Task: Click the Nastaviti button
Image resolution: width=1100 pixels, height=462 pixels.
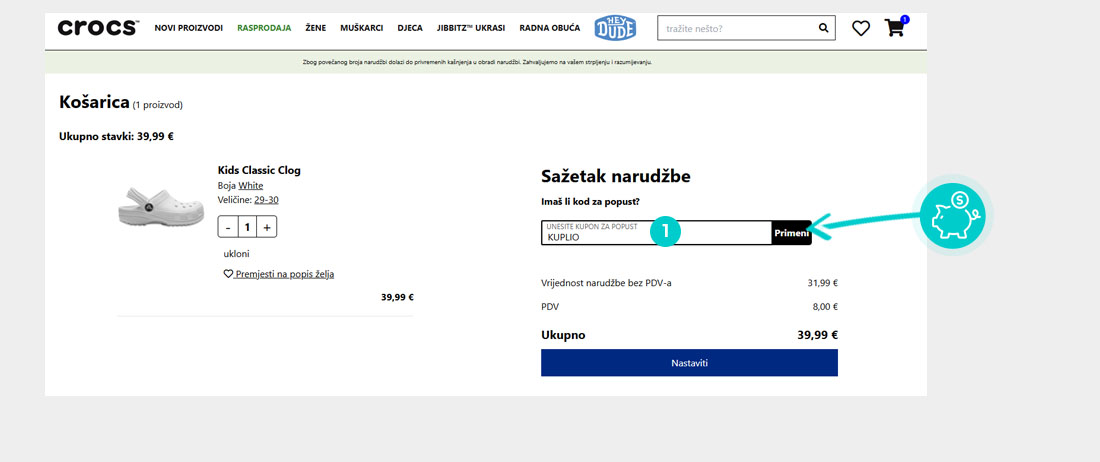Action: 689,363
